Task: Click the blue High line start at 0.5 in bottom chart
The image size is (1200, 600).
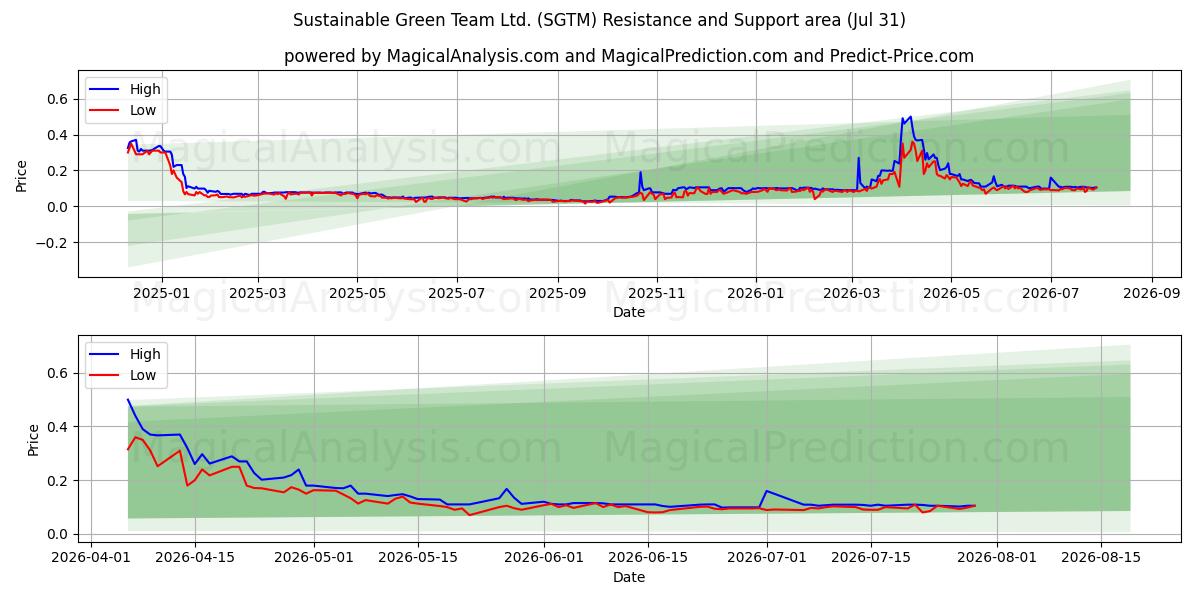Action: [x=128, y=400]
